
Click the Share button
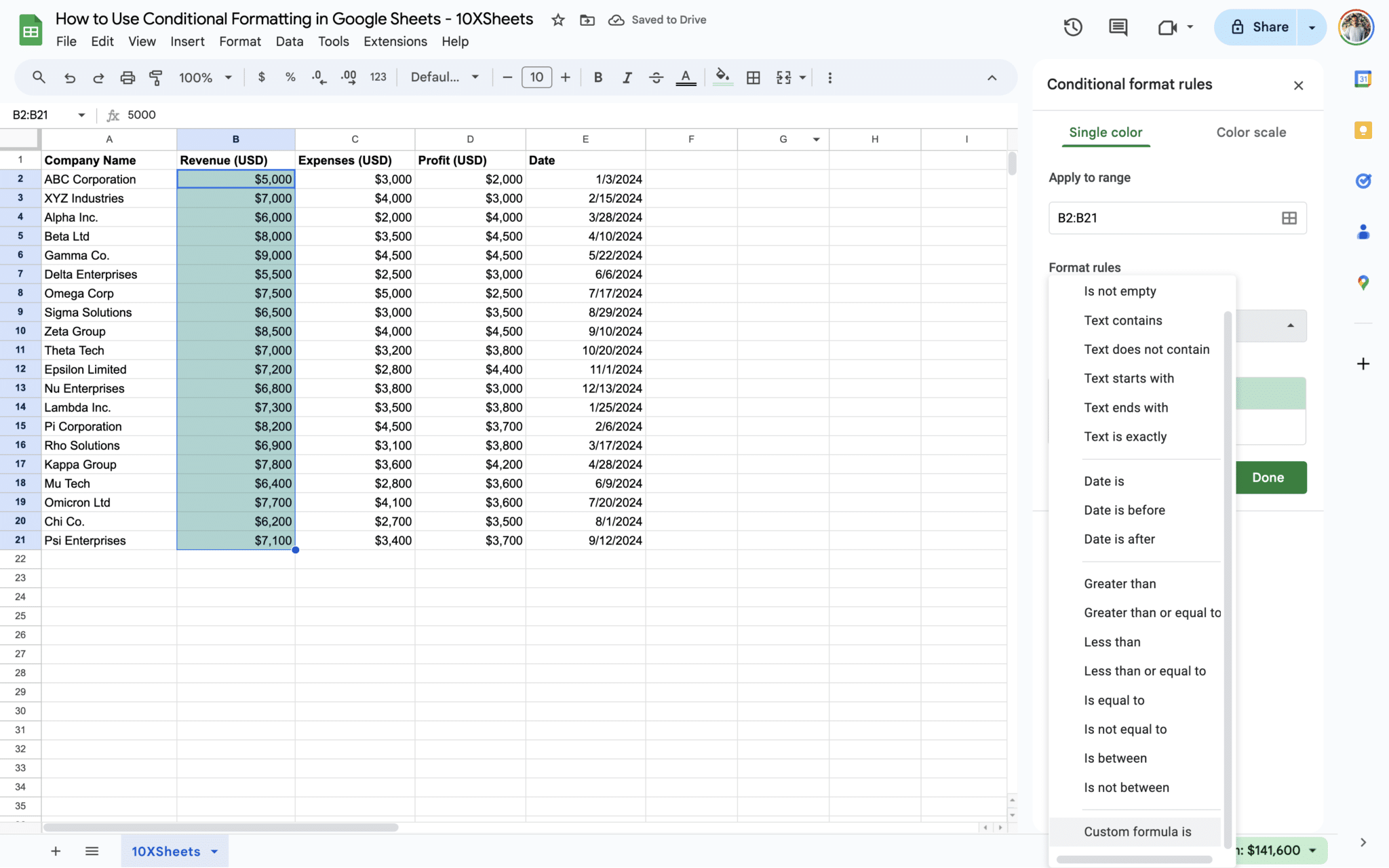point(1256,27)
